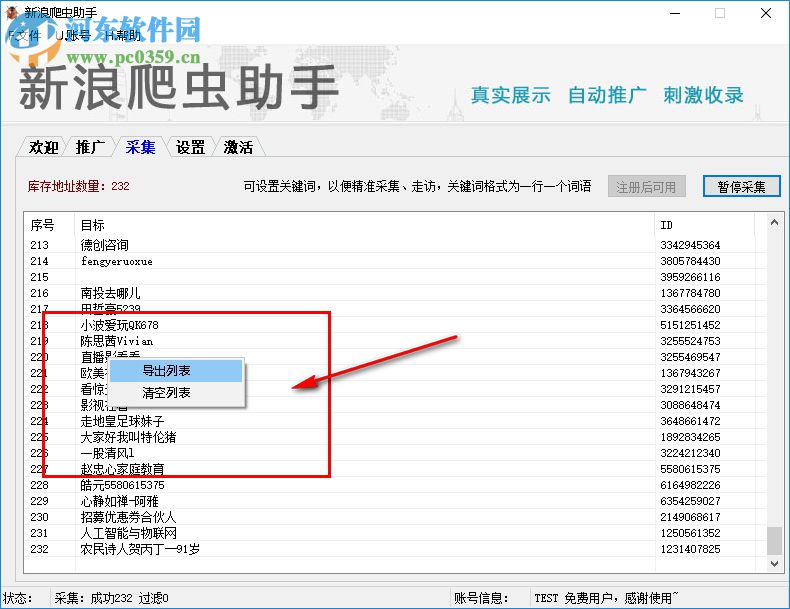Screen dimensions: 790x609
Task: Minimize the 新浪爬虫助手 window
Action: (675, 13)
